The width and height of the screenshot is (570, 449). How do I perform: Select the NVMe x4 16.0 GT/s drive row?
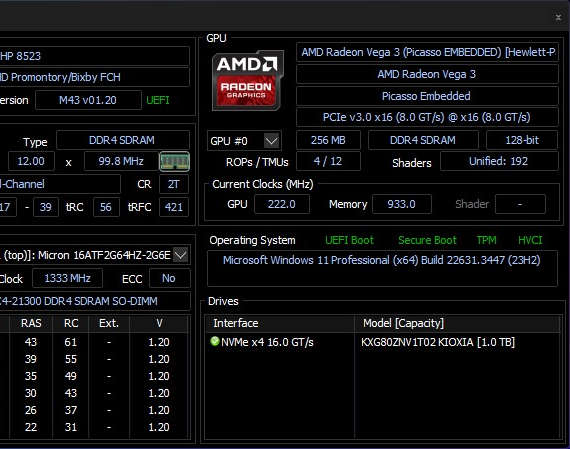pyautogui.click(x=382, y=342)
